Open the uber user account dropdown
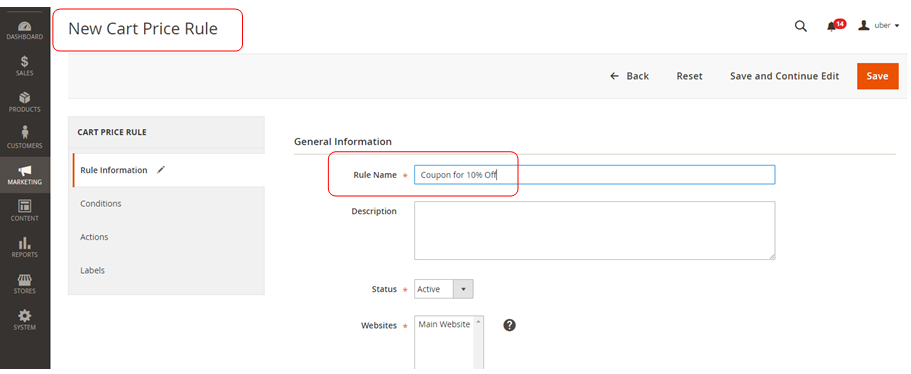911x374 pixels. 879,26
